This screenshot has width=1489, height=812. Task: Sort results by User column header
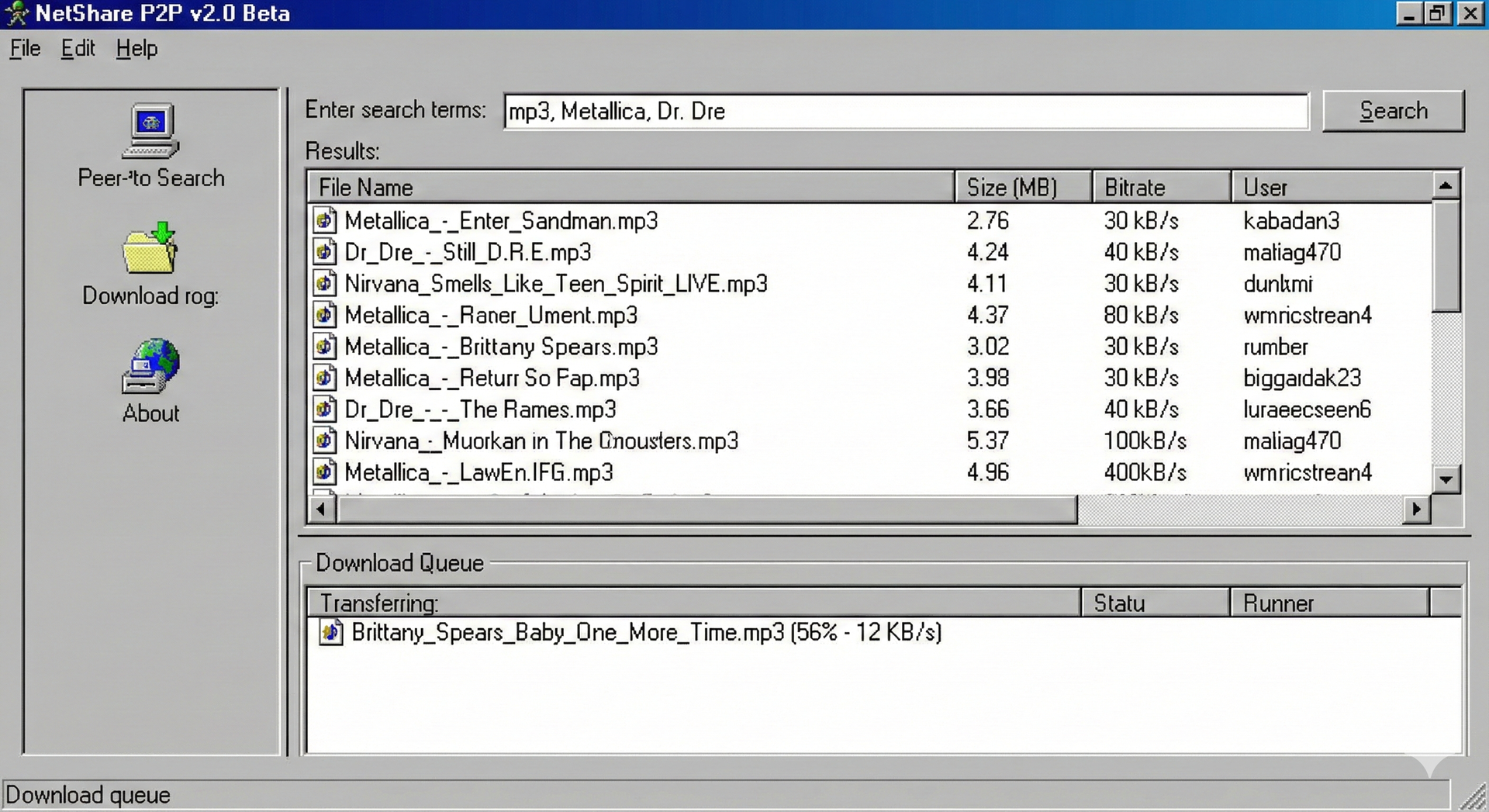pyautogui.click(x=1332, y=187)
